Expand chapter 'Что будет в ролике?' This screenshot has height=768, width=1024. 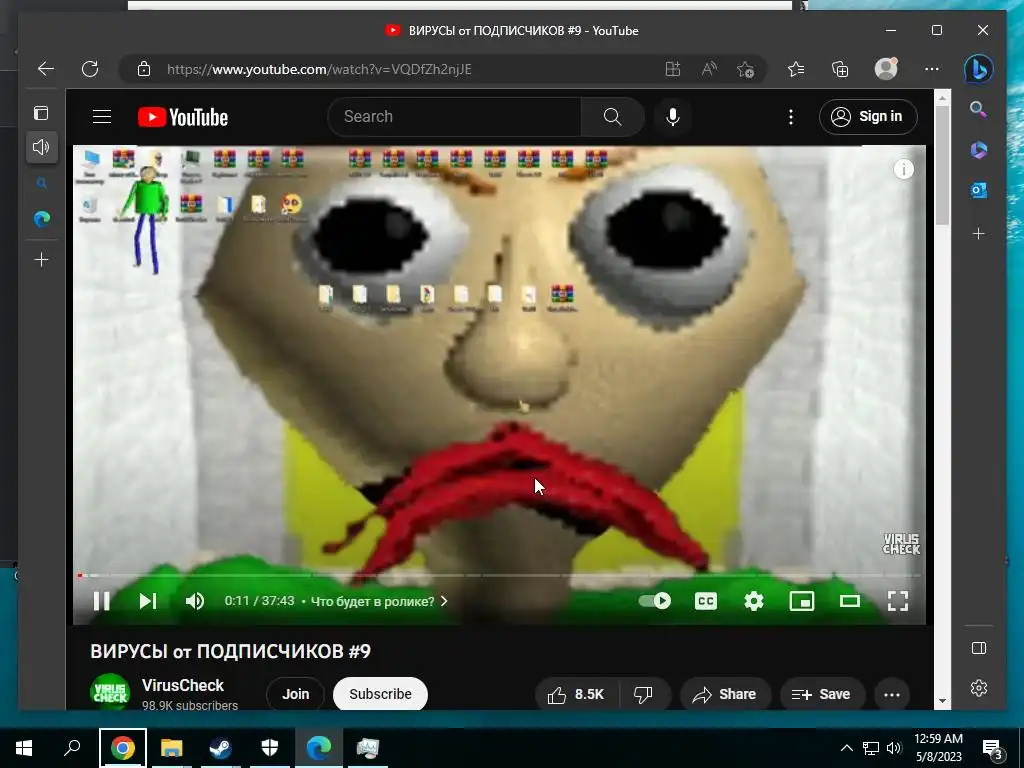pos(379,601)
